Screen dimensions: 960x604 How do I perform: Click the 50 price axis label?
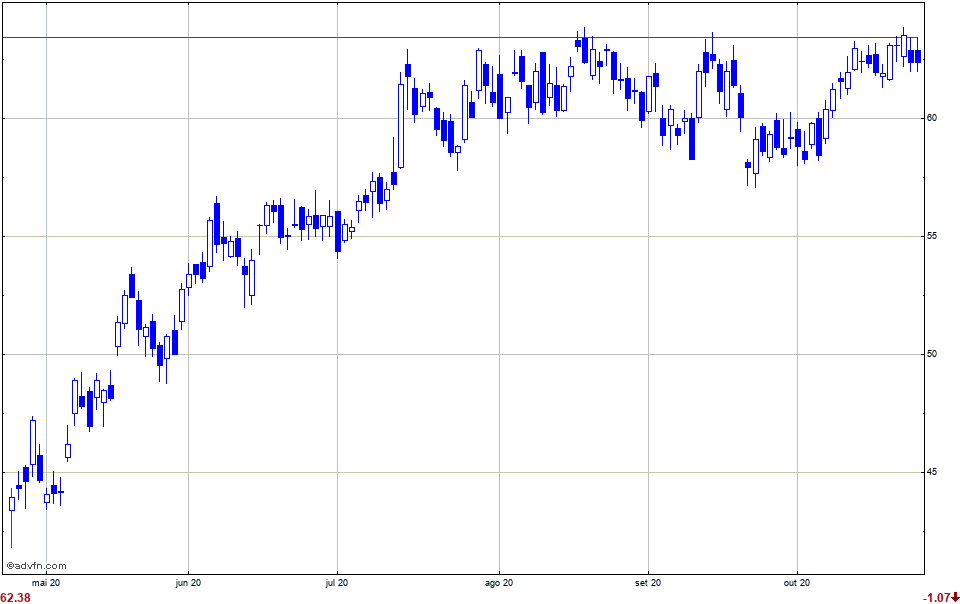pos(932,354)
